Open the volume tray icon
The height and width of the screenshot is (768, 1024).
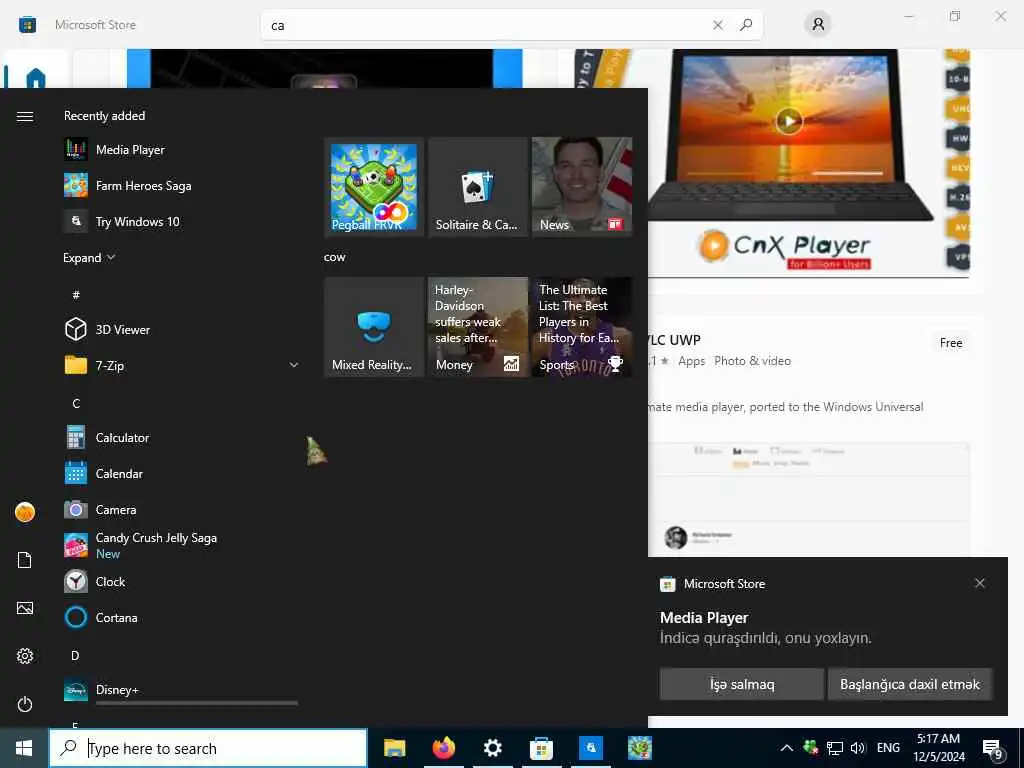pos(857,748)
